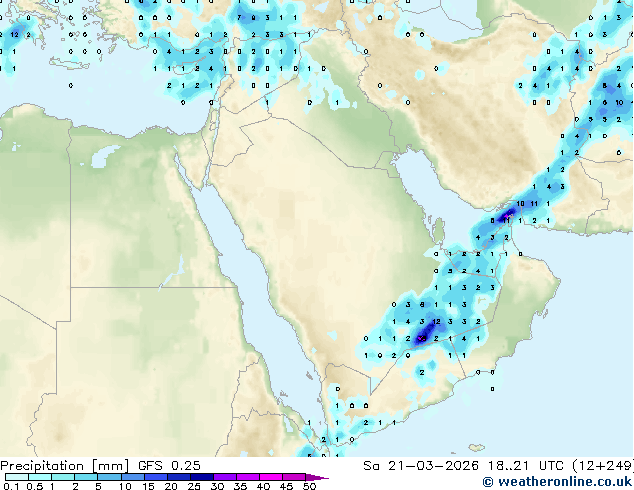Click the legend scale label 30
Viewport: 634px width, 490px height.
click(x=217, y=486)
